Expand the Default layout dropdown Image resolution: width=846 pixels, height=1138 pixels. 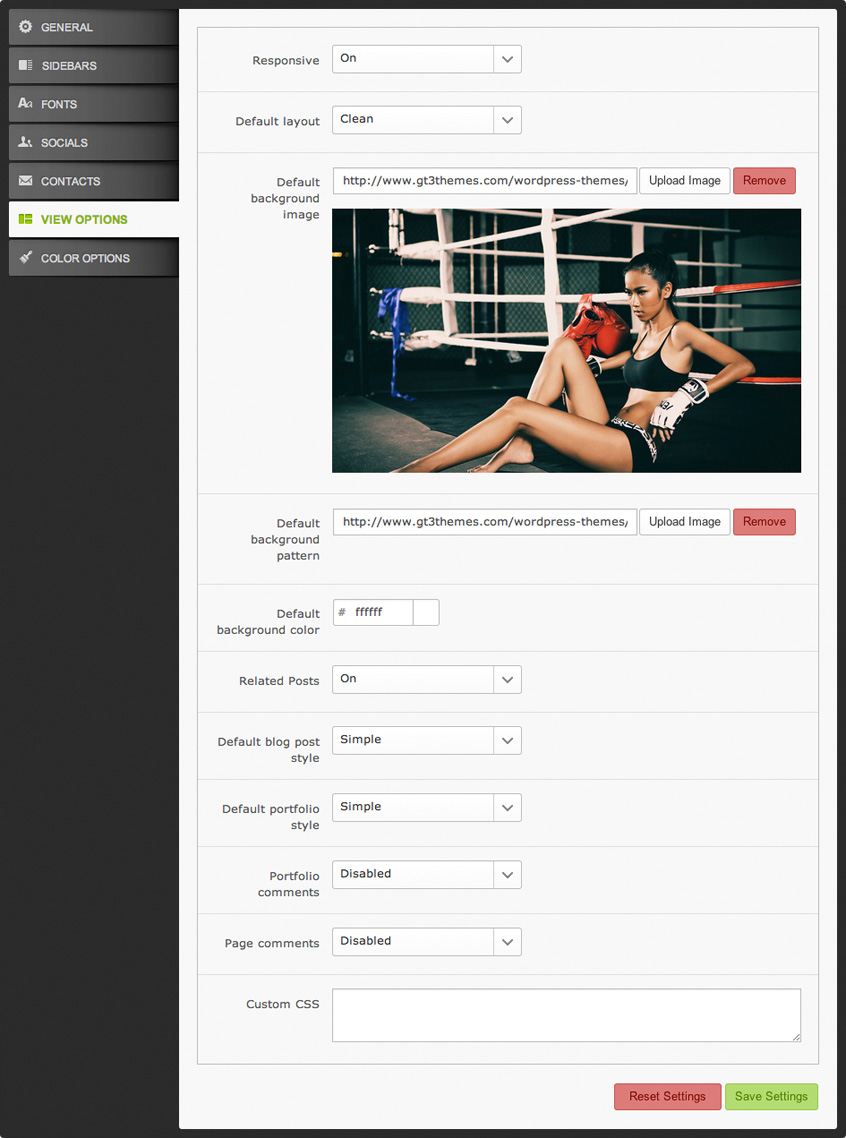426,120
